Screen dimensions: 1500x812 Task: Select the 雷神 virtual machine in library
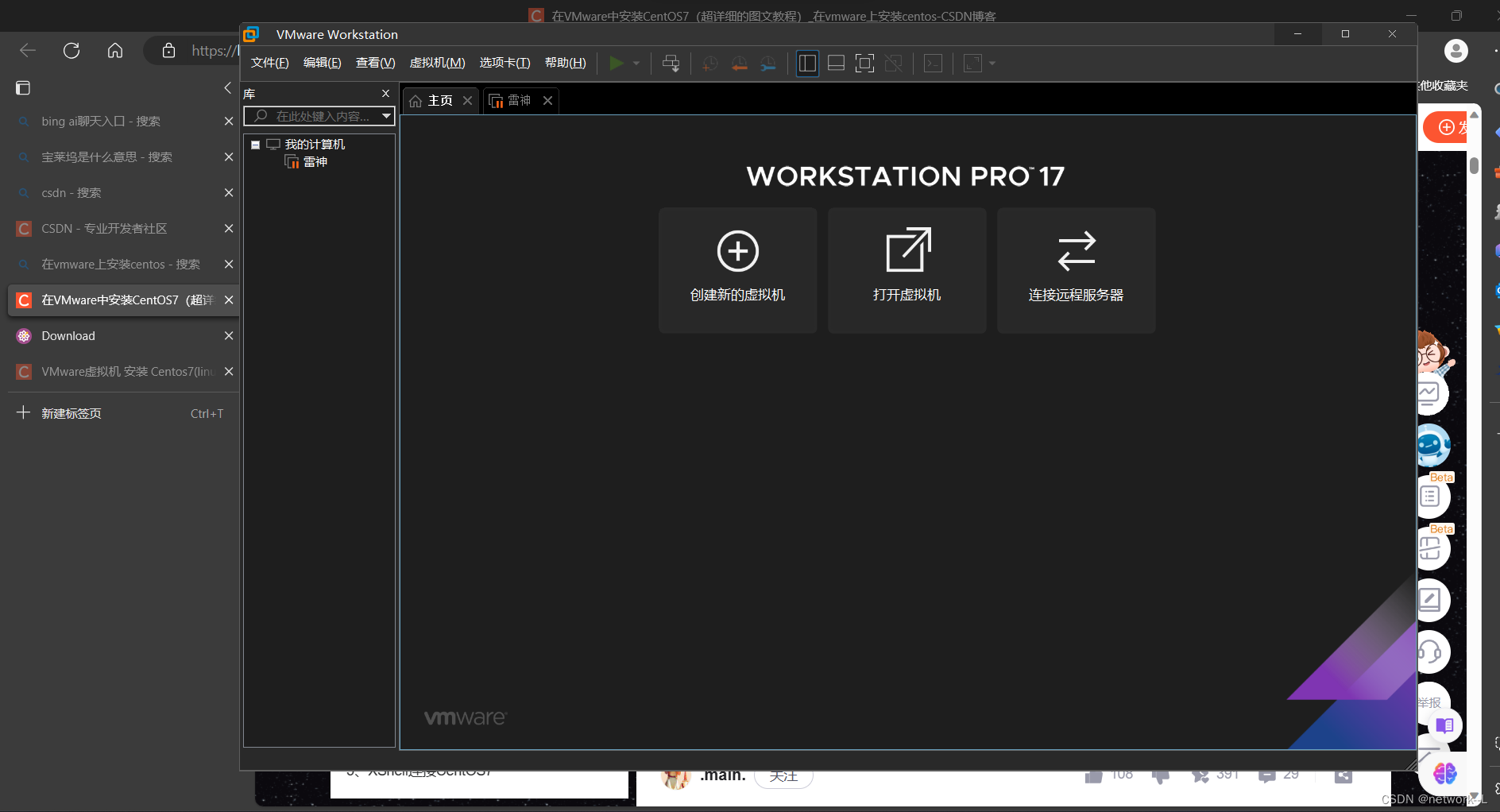click(x=315, y=162)
